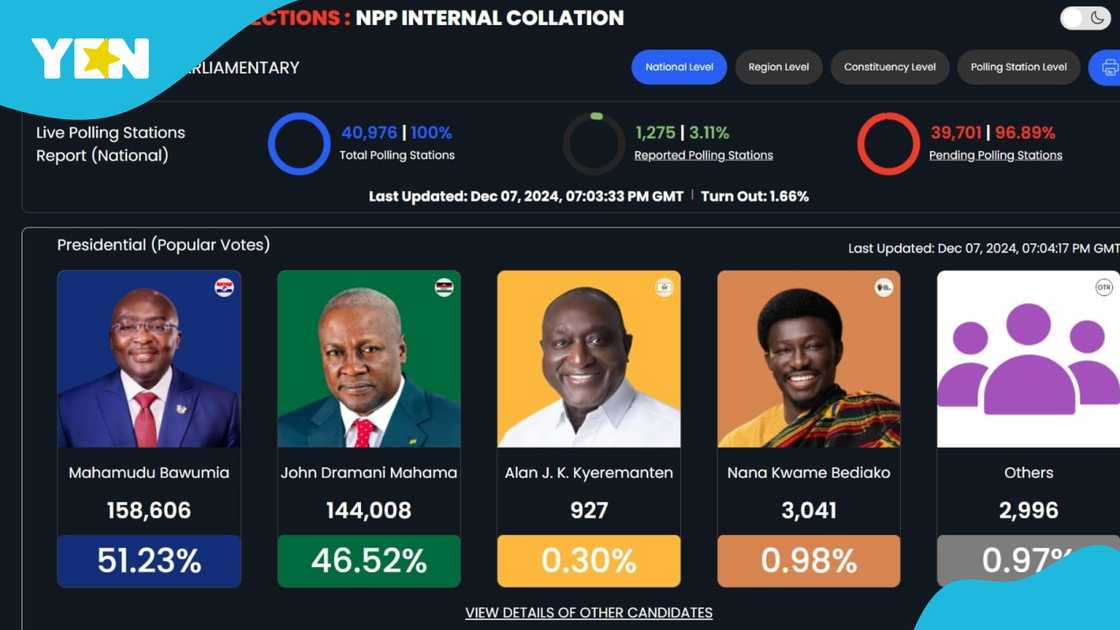The height and width of the screenshot is (630, 1120).
Task: Click the GFP logo on Bediako's card
Action: [x=885, y=286]
